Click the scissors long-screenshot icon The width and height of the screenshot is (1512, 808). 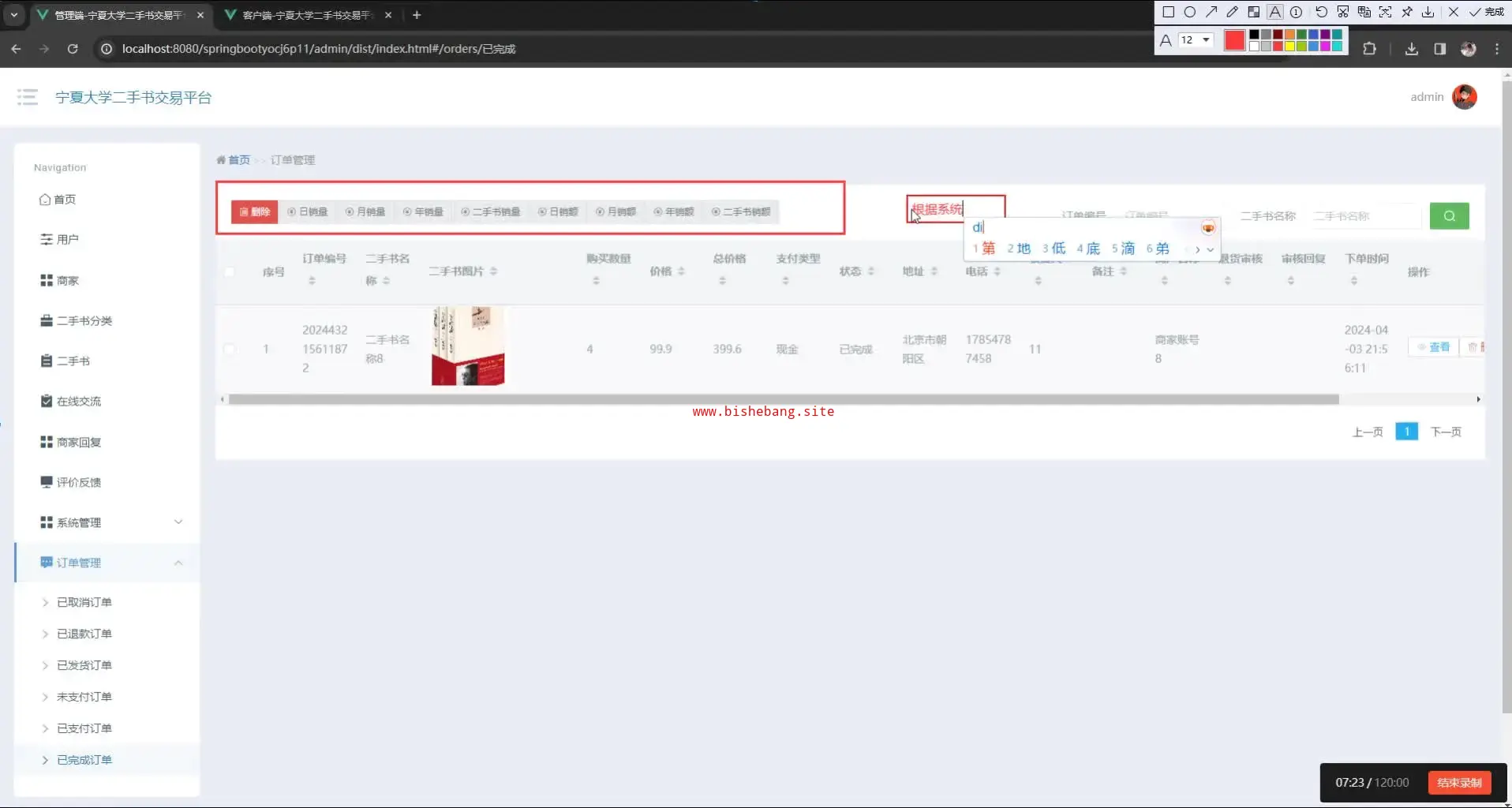point(1343,12)
